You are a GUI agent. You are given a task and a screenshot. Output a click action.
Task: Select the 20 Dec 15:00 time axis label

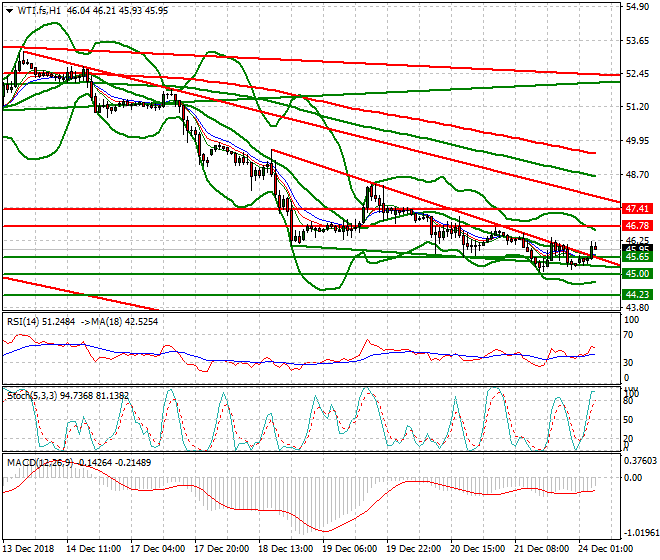[x=477, y=549]
